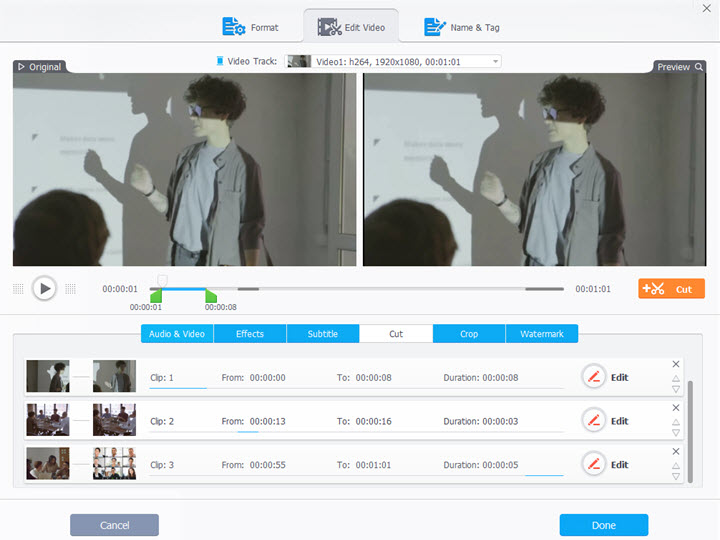Switch to the Effects tab
The image size is (720, 540).
point(250,334)
